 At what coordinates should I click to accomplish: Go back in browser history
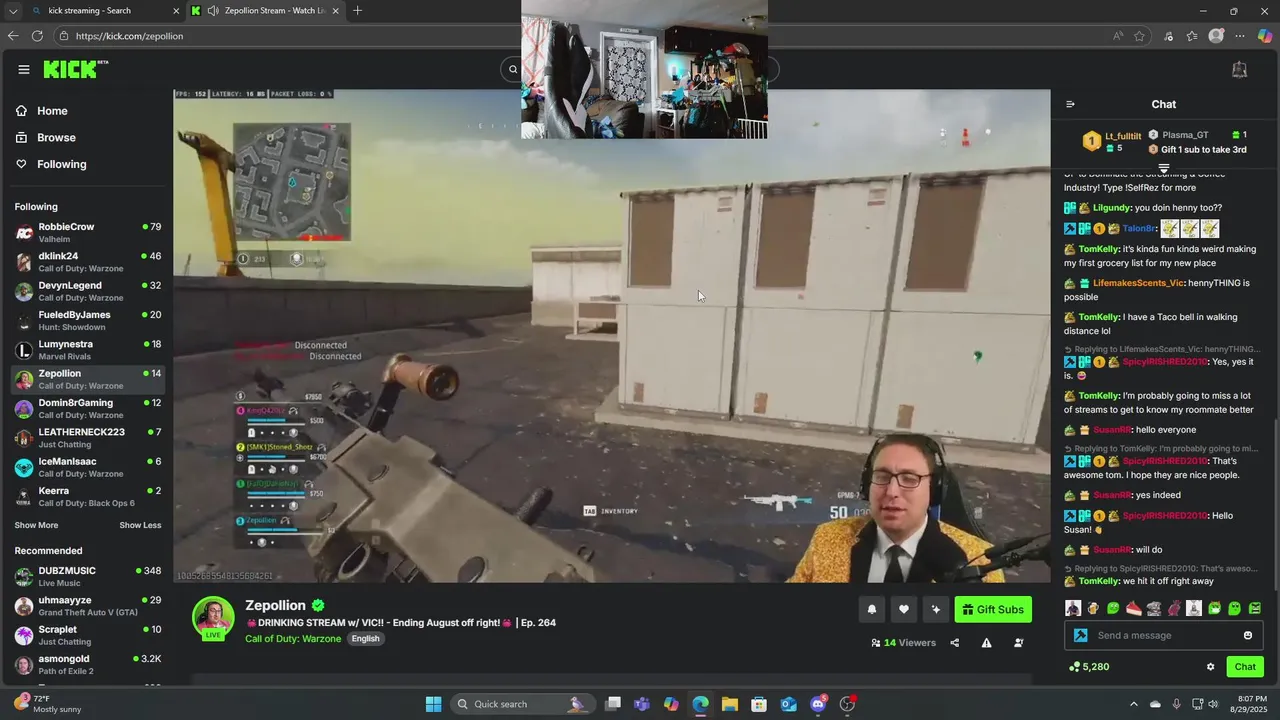coord(12,36)
